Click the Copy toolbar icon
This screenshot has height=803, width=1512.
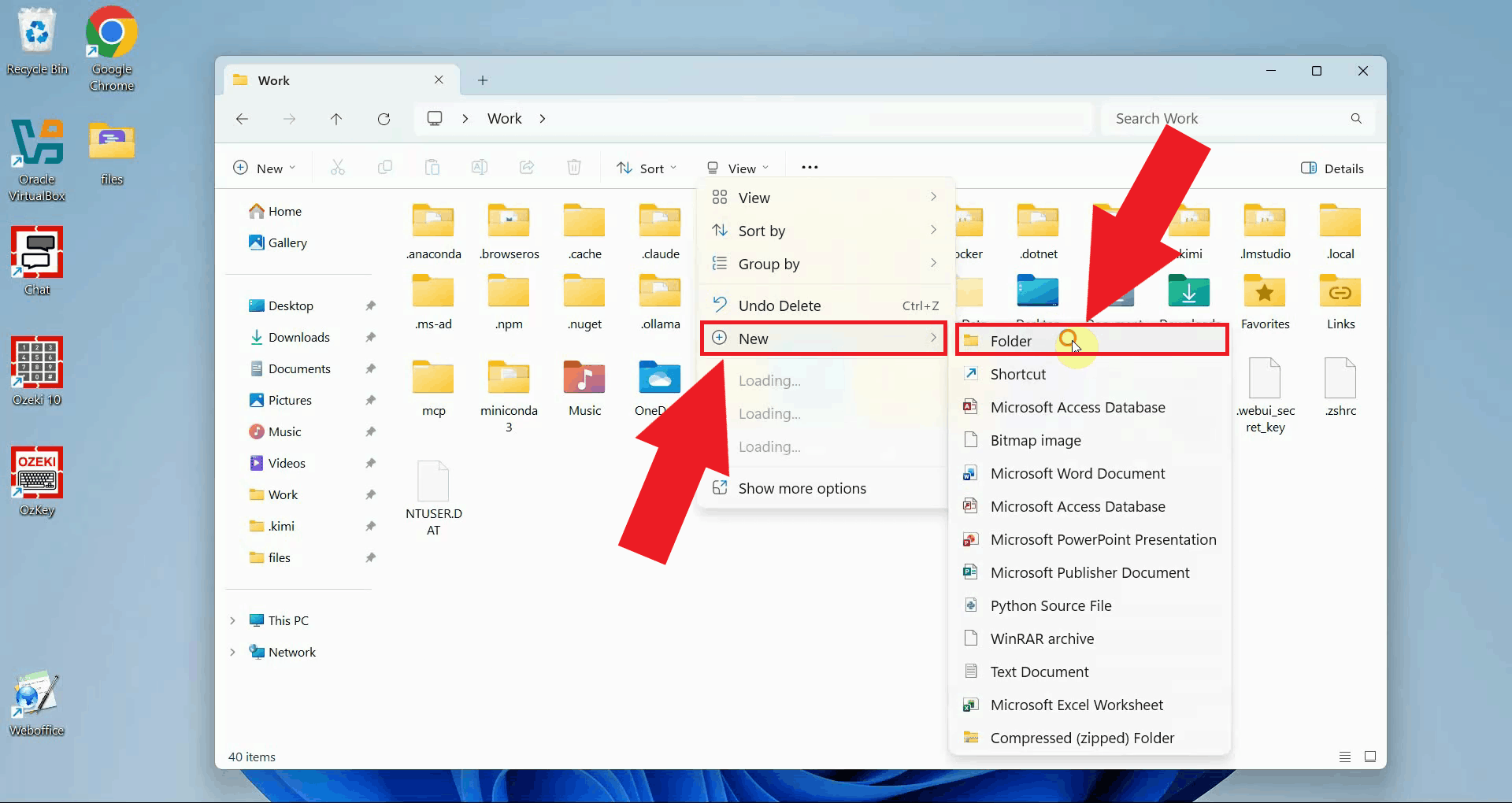385,167
